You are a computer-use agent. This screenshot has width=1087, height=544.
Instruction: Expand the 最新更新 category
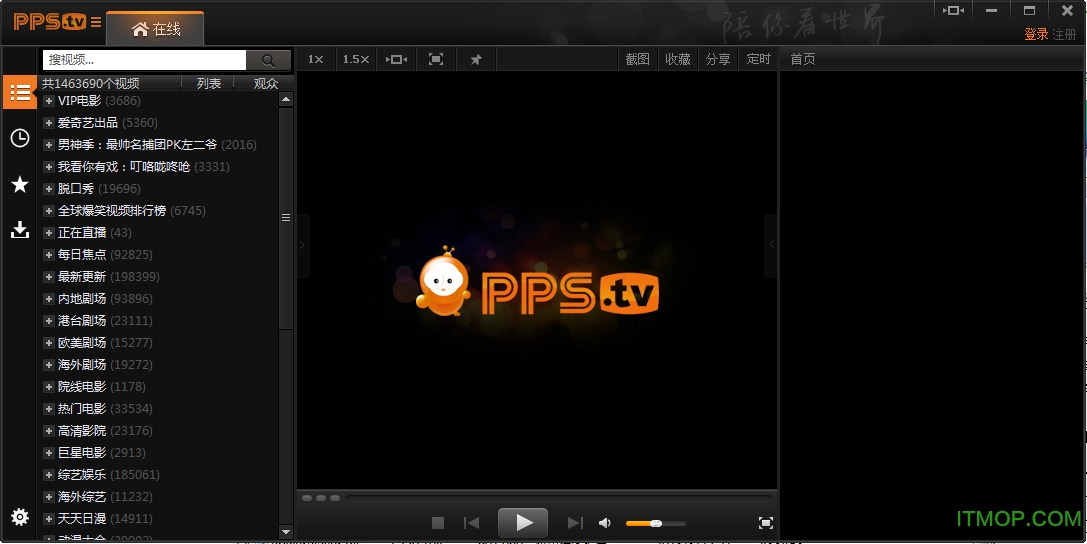[x=49, y=277]
